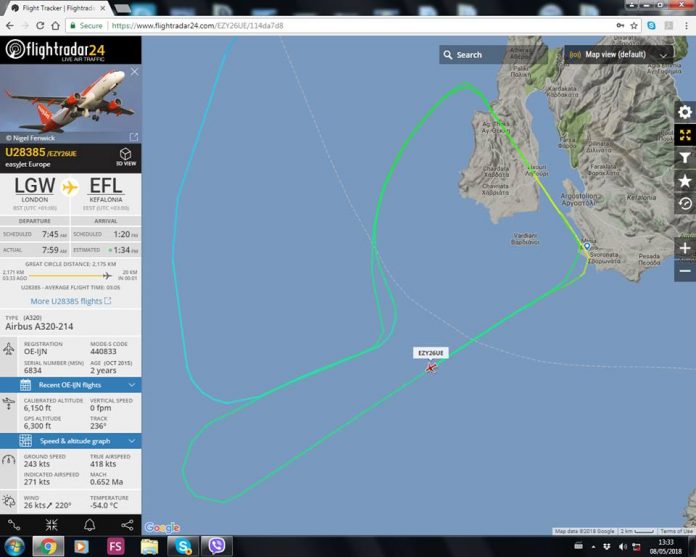Image resolution: width=696 pixels, height=557 pixels.
Task: Zoom in the map with plus button
Action: click(685, 248)
